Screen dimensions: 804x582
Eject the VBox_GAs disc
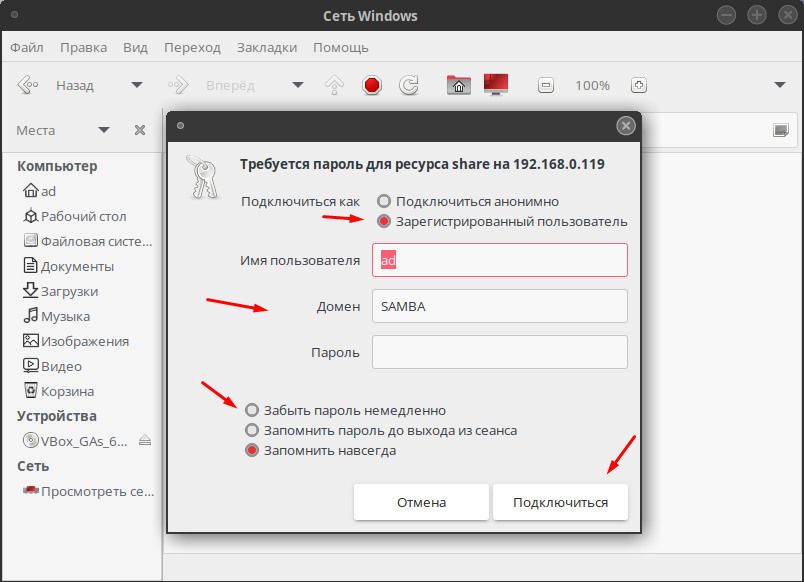pos(145,440)
